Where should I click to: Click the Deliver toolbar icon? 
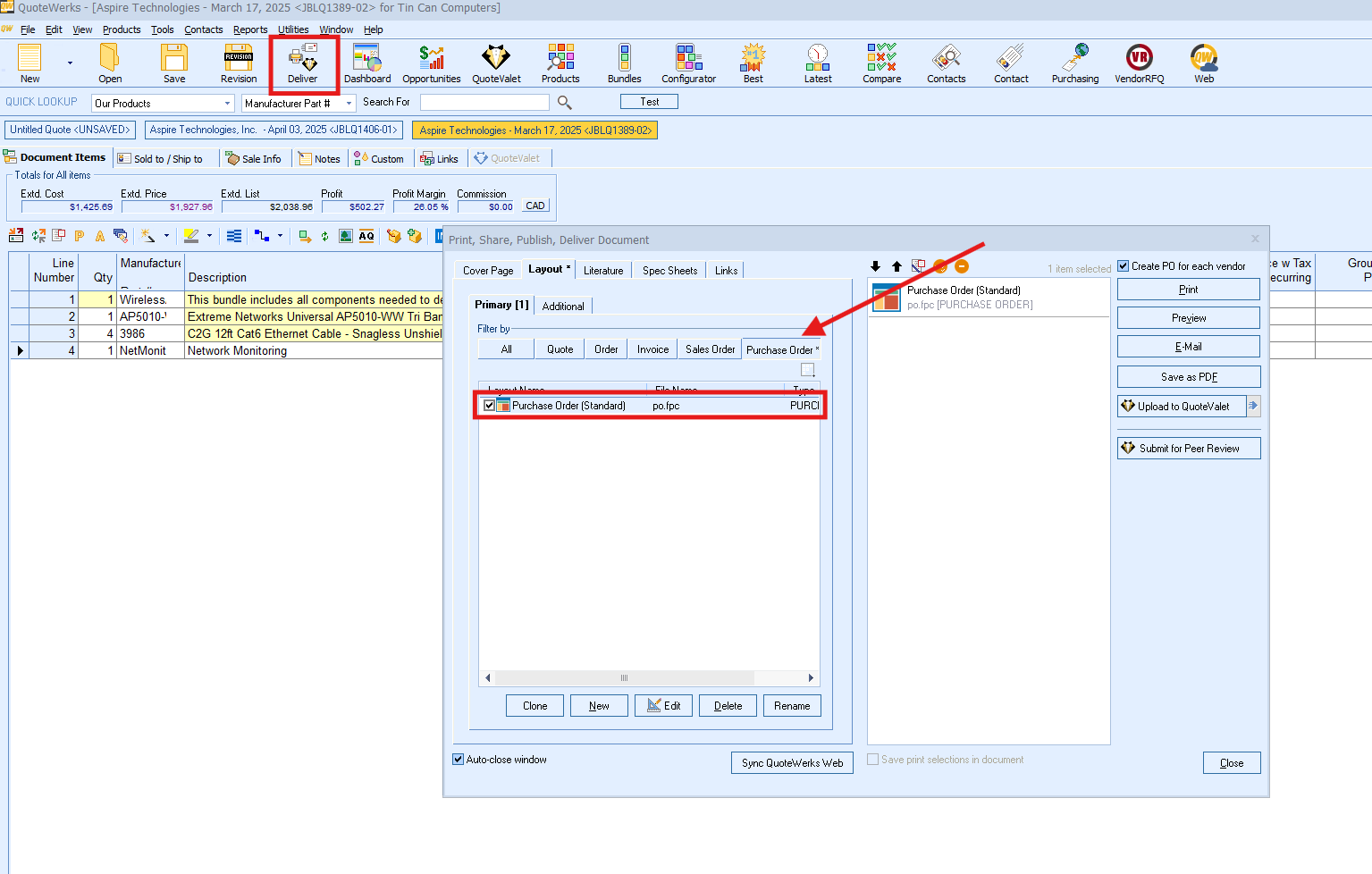[x=303, y=63]
